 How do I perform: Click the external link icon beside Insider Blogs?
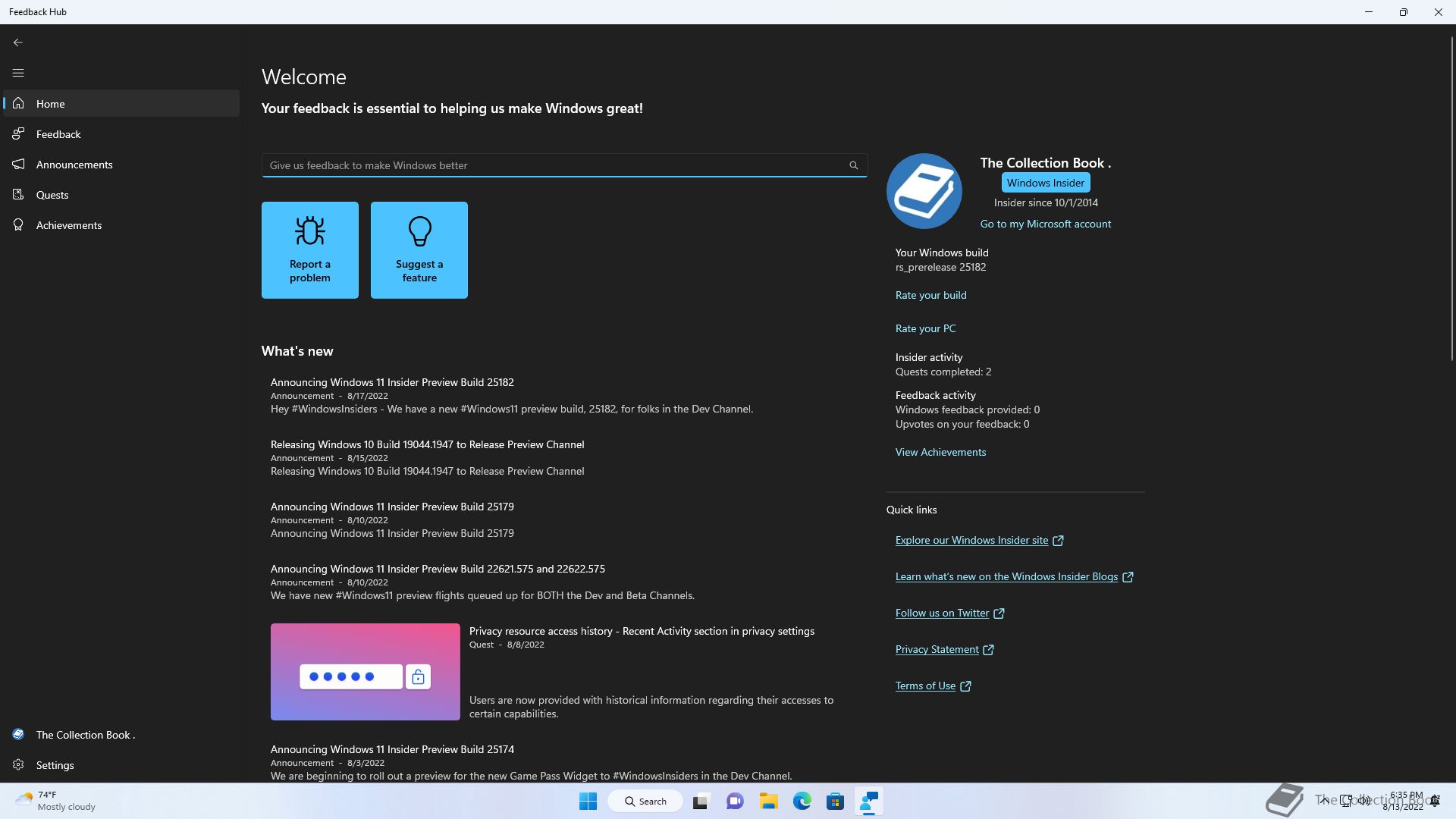click(1128, 577)
